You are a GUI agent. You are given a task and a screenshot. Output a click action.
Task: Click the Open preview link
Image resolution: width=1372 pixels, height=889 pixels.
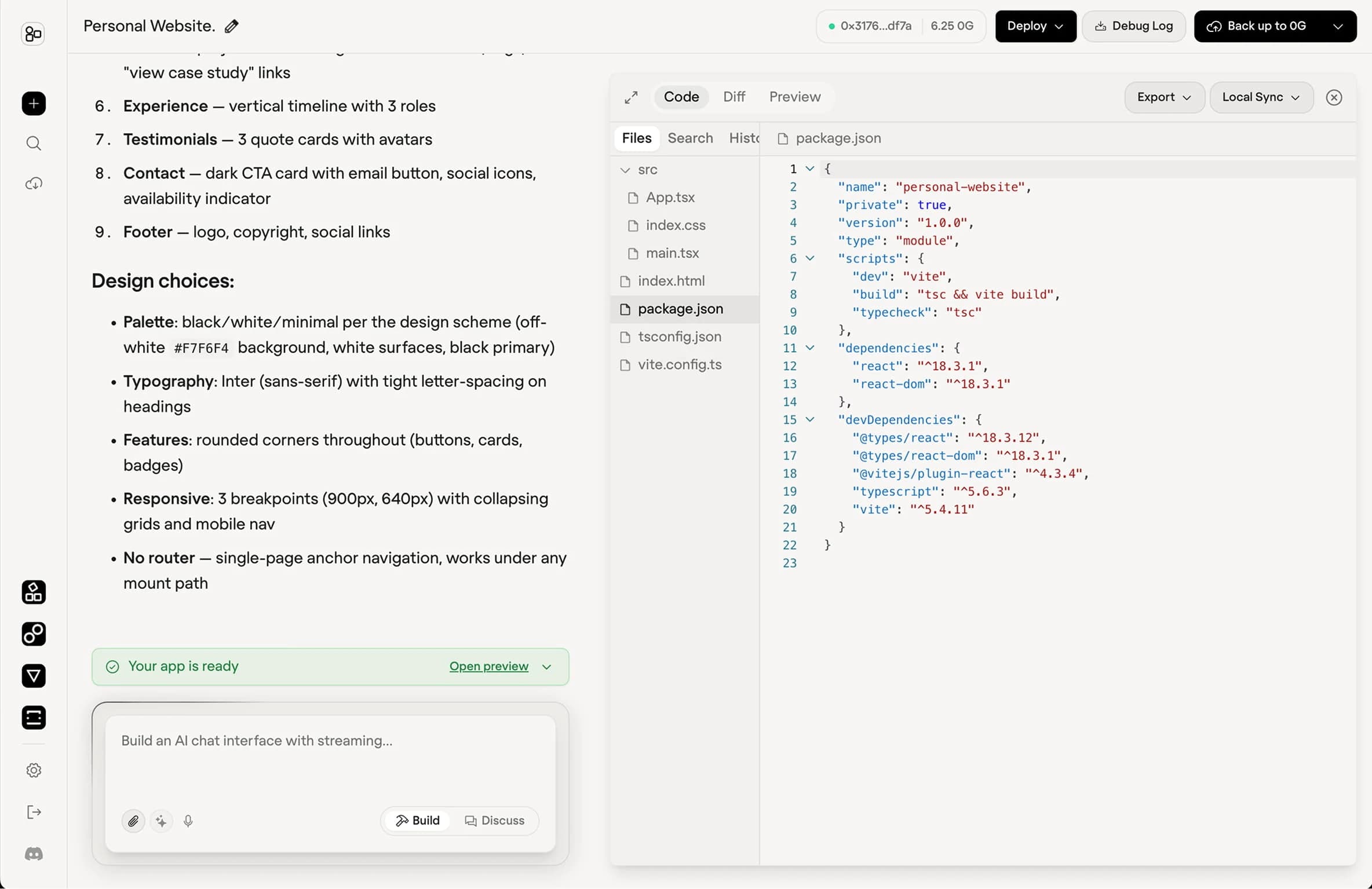(x=488, y=667)
